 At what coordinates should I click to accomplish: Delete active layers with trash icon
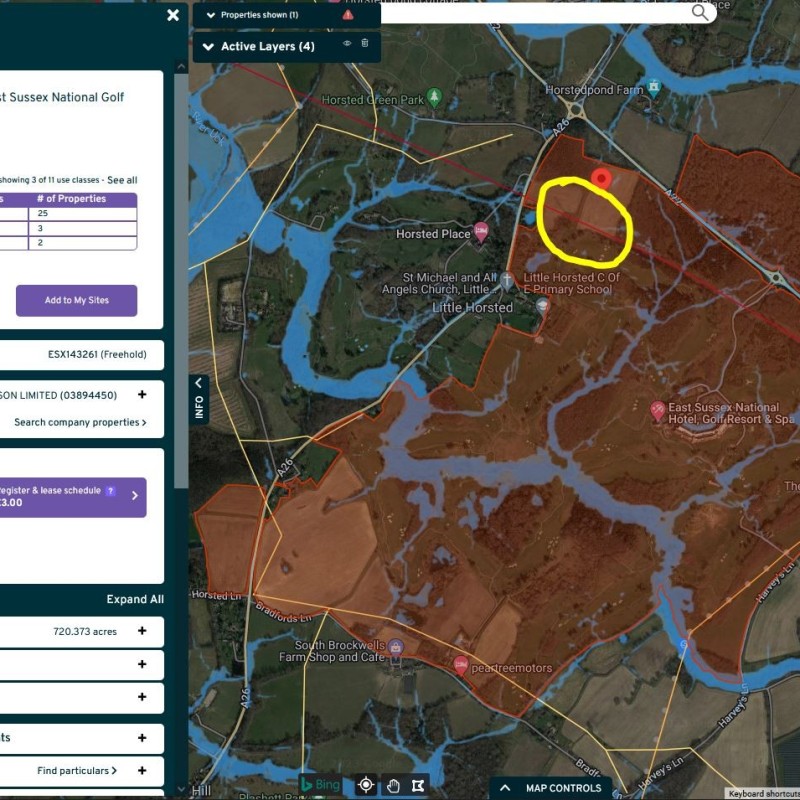[x=365, y=44]
